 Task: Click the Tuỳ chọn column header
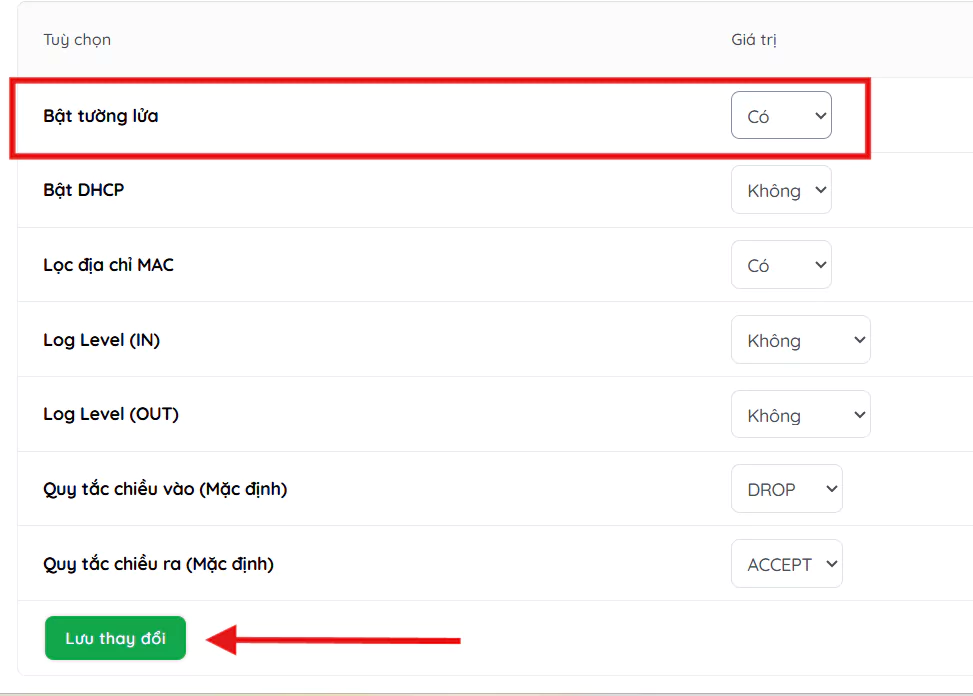tap(77, 40)
